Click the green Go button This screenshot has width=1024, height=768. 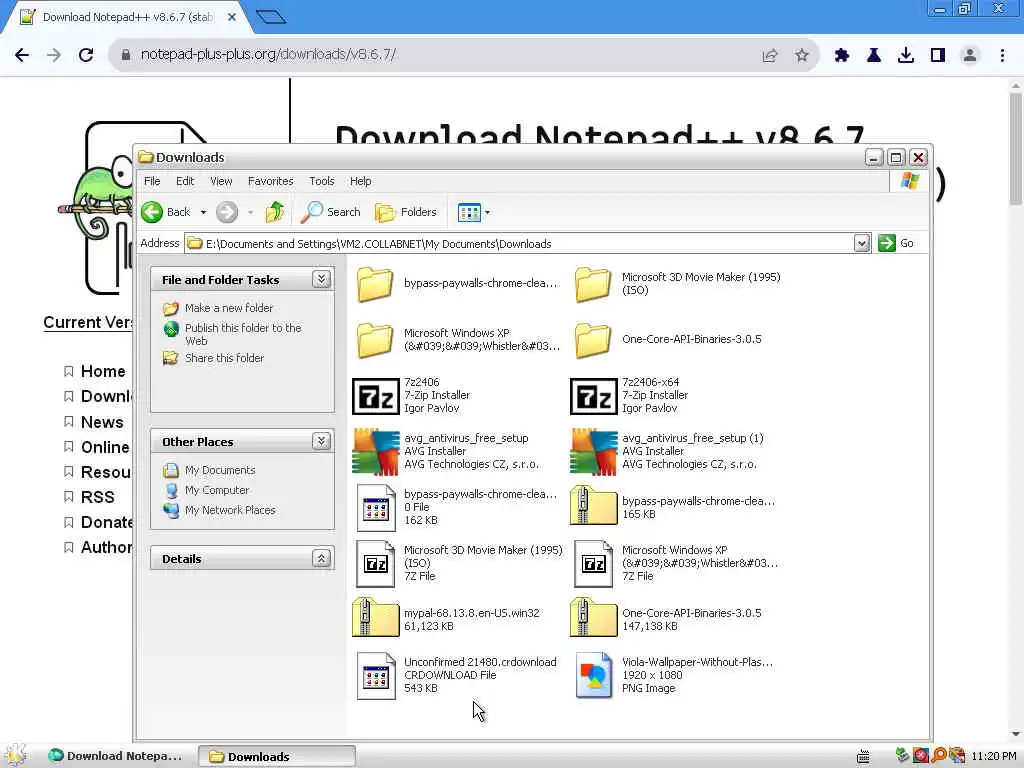coord(896,243)
